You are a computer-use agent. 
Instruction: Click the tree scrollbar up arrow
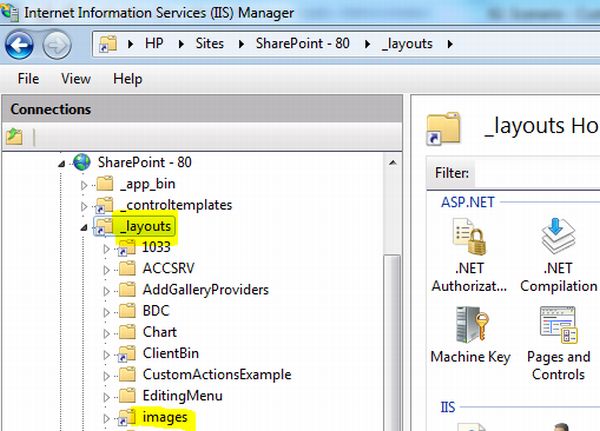coord(392,163)
